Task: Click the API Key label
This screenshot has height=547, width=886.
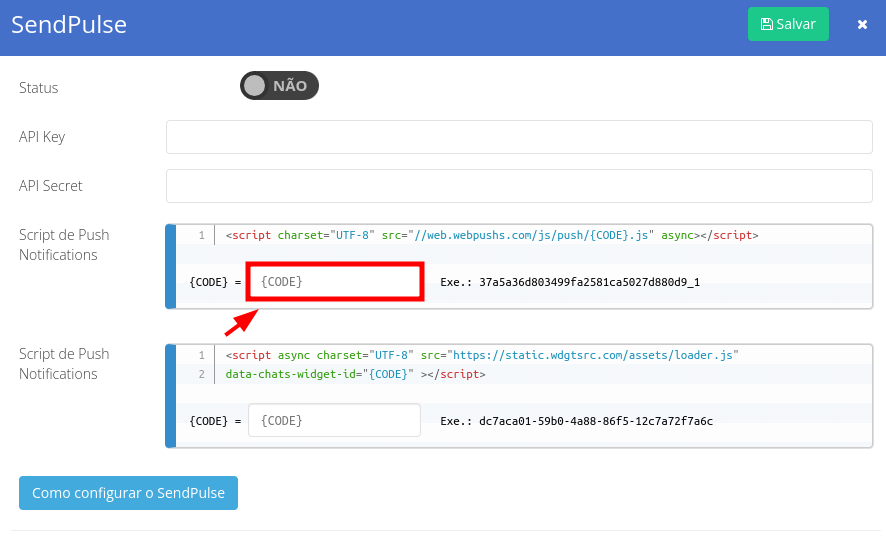Action: pos(42,137)
